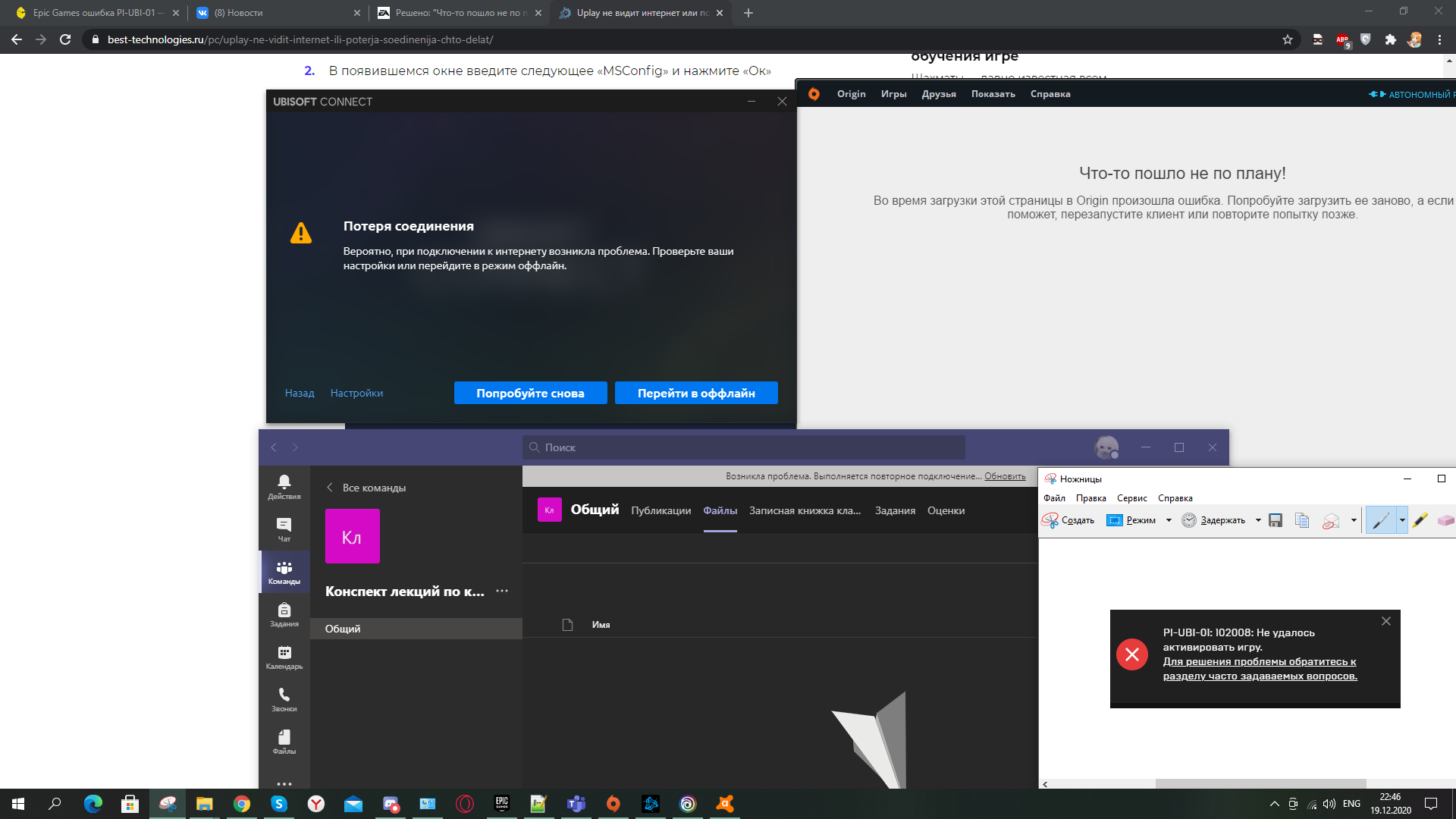This screenshot has height=819, width=1456.
Task: Open the Показать menu in Origin
Action: [x=993, y=94]
